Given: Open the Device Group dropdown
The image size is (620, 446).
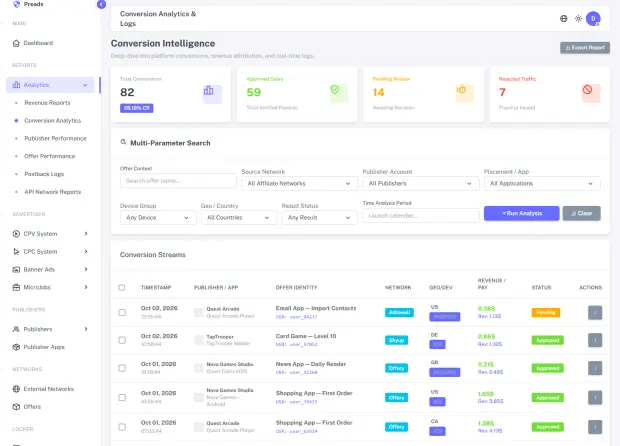Looking at the screenshot, I should click(158, 217).
